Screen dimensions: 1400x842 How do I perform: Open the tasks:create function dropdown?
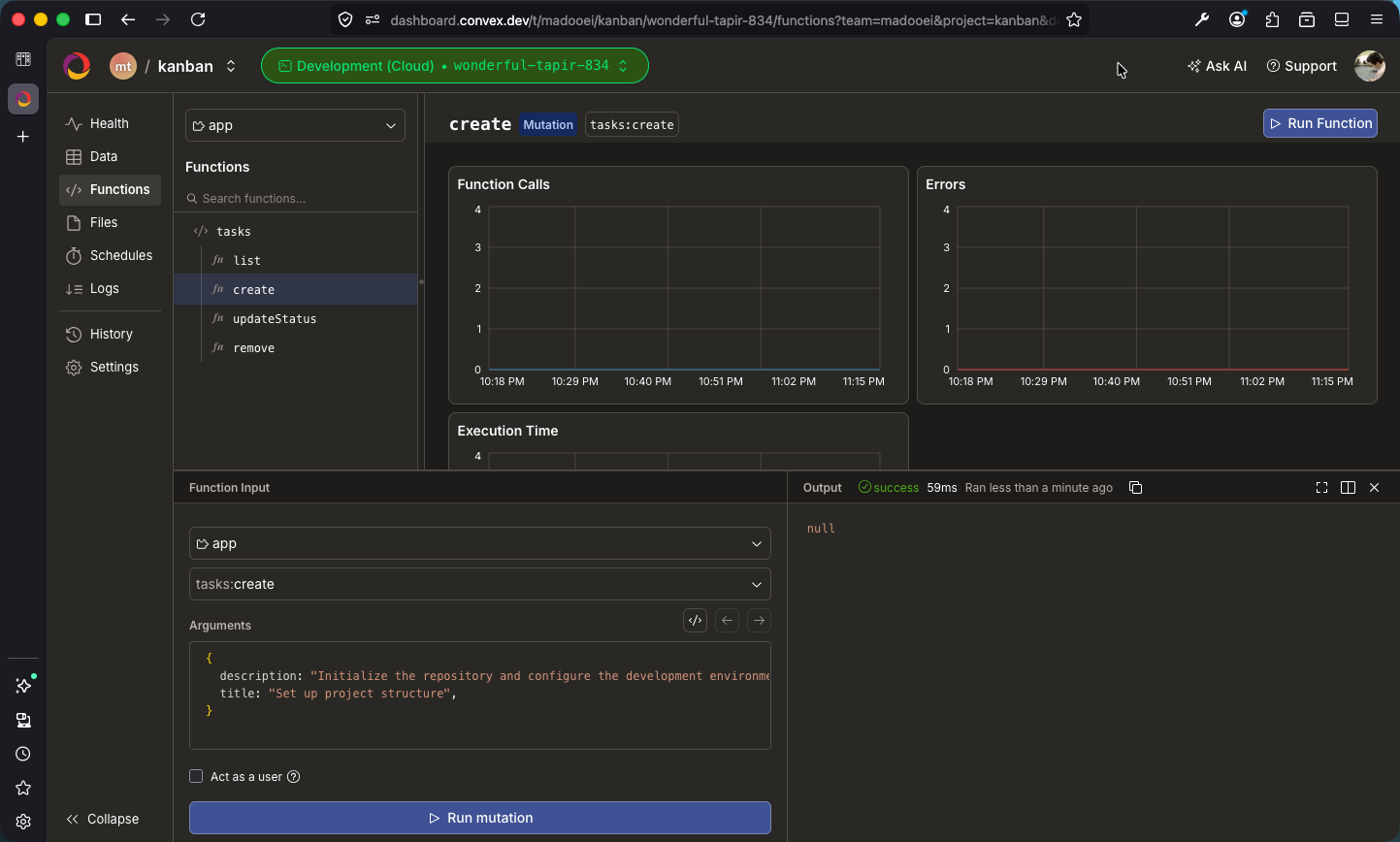[x=479, y=584]
